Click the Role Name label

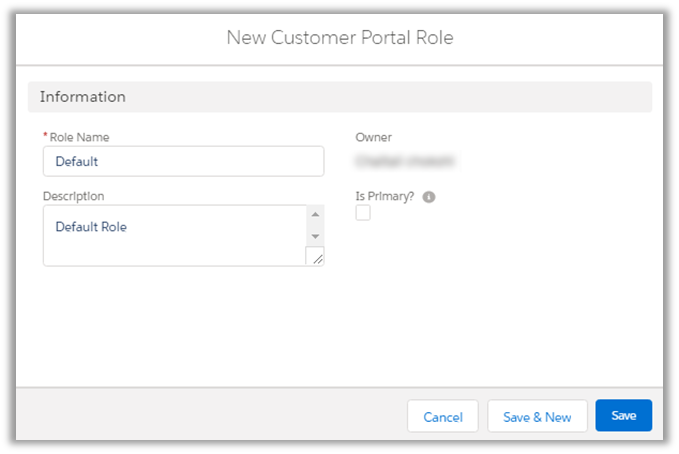pyautogui.click(x=79, y=136)
